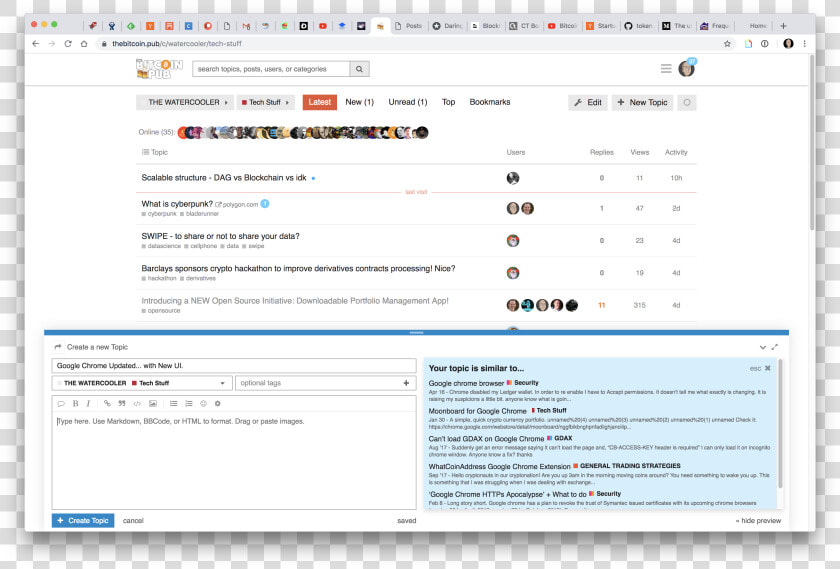Click the quote whole post speech bubble icon
Screen dimensions: 840x569
61,403
